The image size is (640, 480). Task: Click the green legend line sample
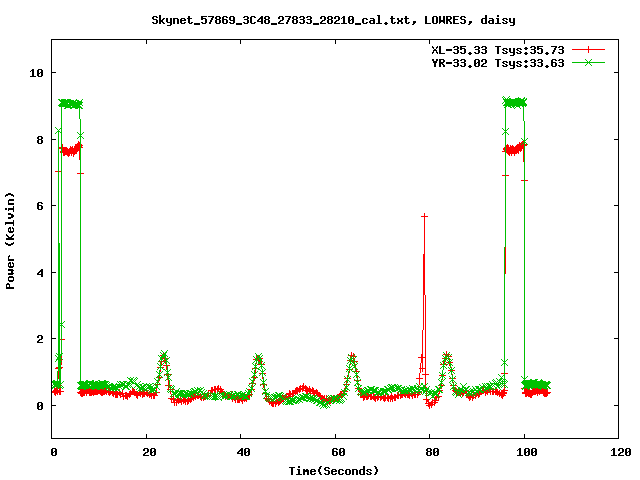click(x=588, y=62)
